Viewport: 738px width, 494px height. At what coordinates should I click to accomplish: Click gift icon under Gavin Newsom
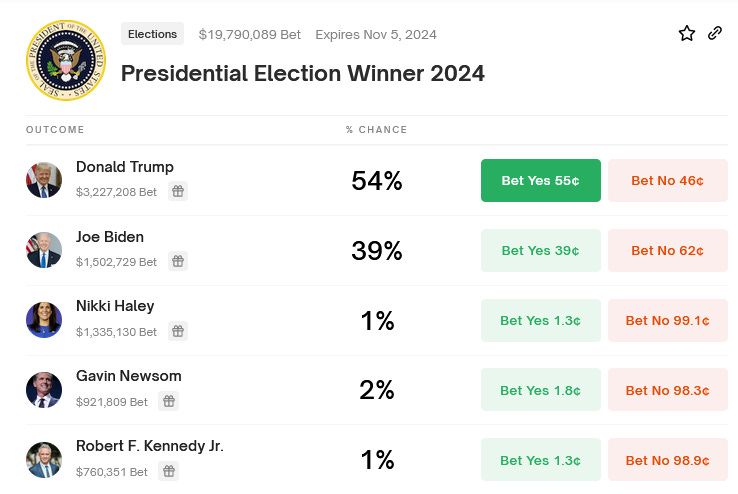point(168,401)
